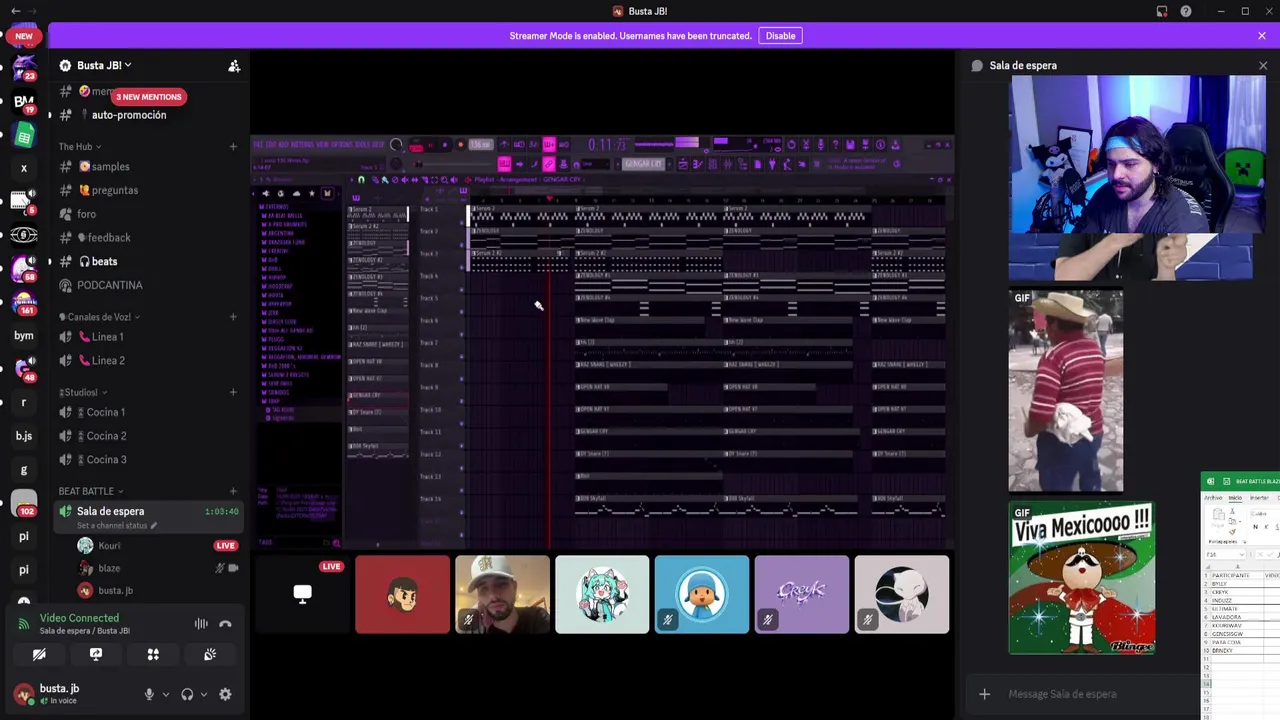Toggle the headphones deafen
Image resolution: width=1280 pixels, height=720 pixels.
(x=187, y=694)
